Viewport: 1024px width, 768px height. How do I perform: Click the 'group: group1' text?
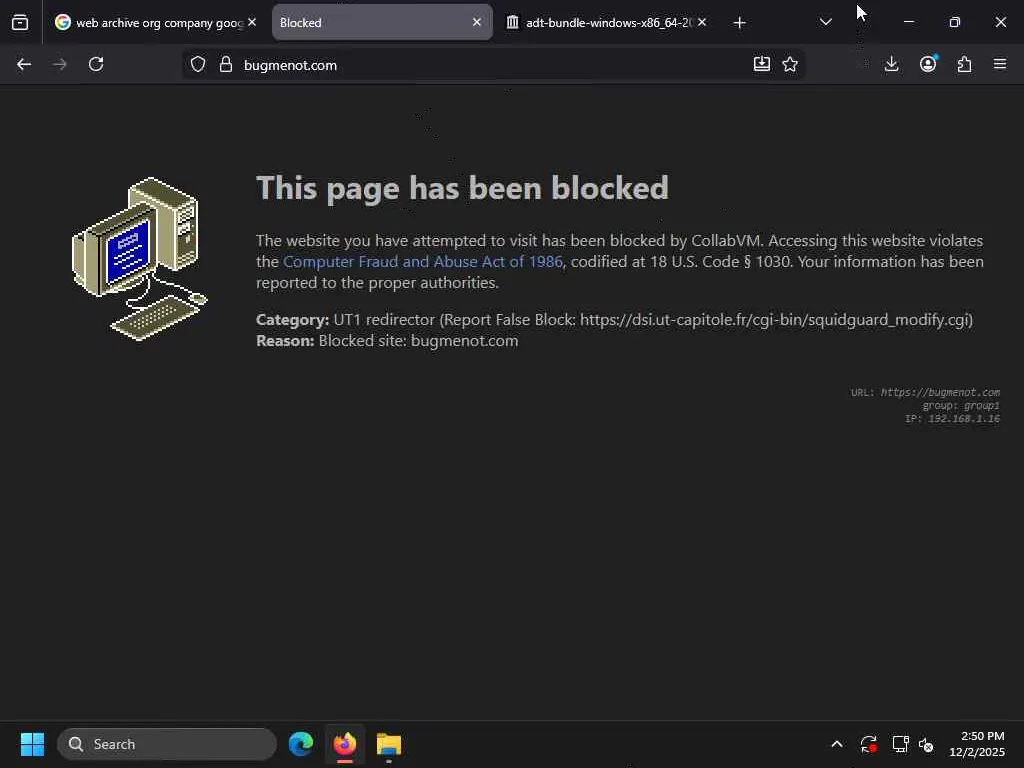pyautogui.click(x=961, y=406)
